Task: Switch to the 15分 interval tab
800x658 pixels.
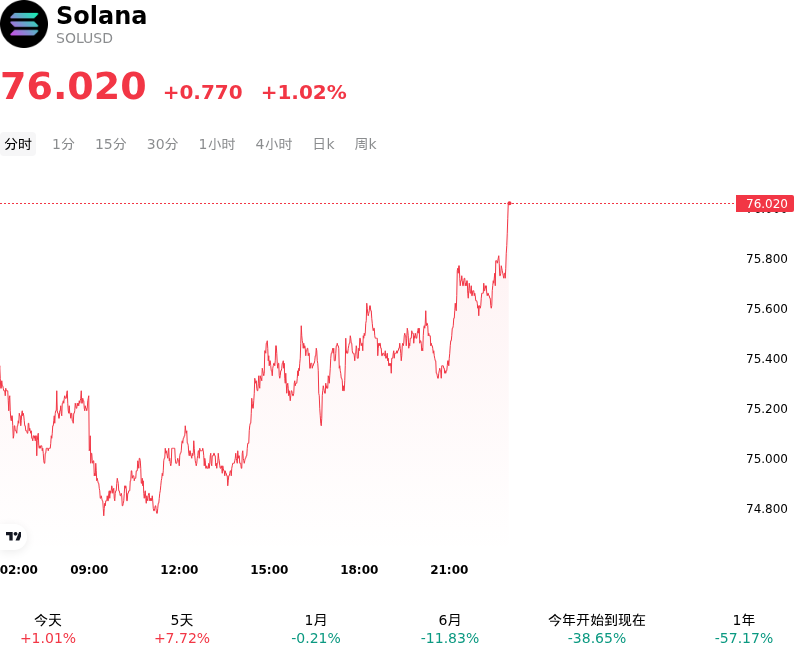Action: coord(111,144)
